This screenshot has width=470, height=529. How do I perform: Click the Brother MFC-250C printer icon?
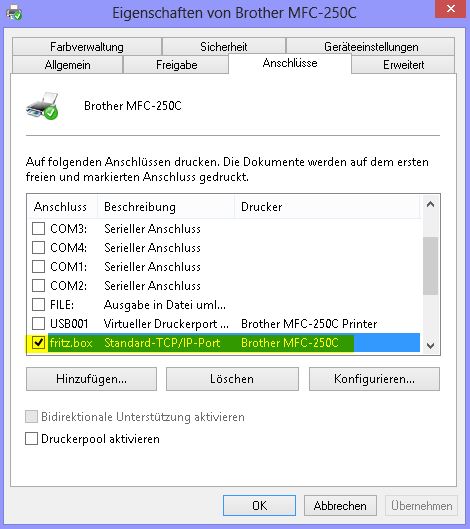(43, 106)
